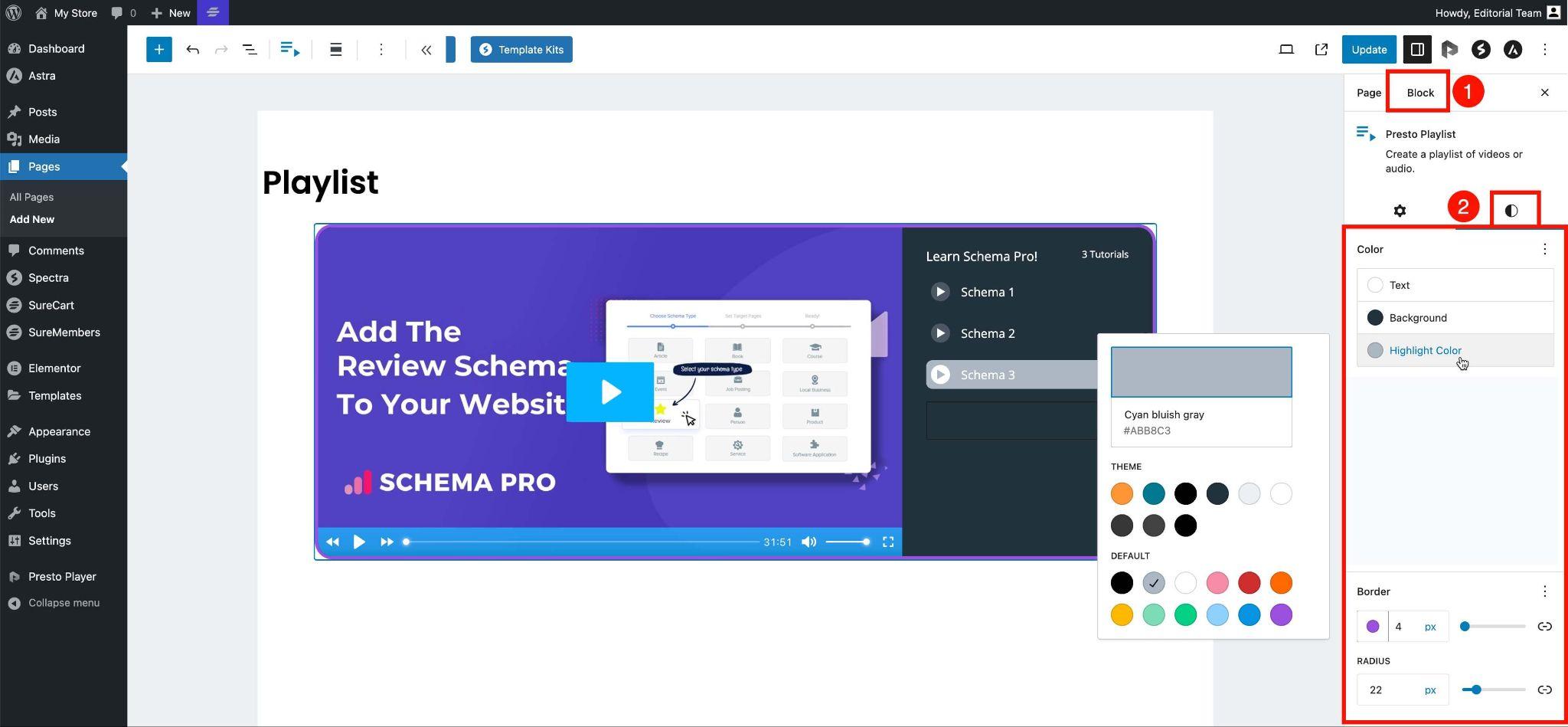Open Presto Player admin menu
Screen dimensions: 1568x727
click(x=64, y=577)
